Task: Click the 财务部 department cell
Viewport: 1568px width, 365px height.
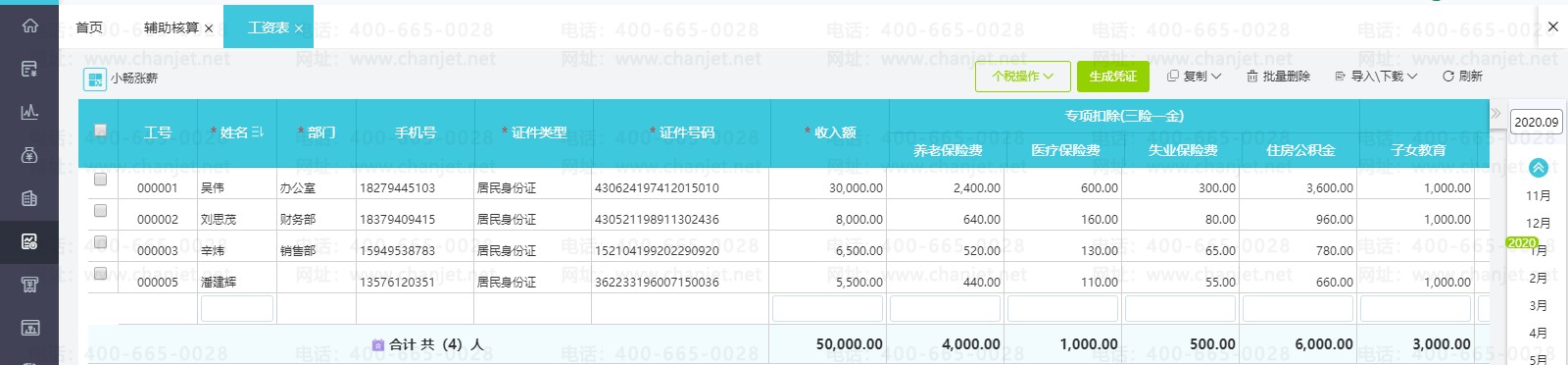Action: click(x=298, y=219)
